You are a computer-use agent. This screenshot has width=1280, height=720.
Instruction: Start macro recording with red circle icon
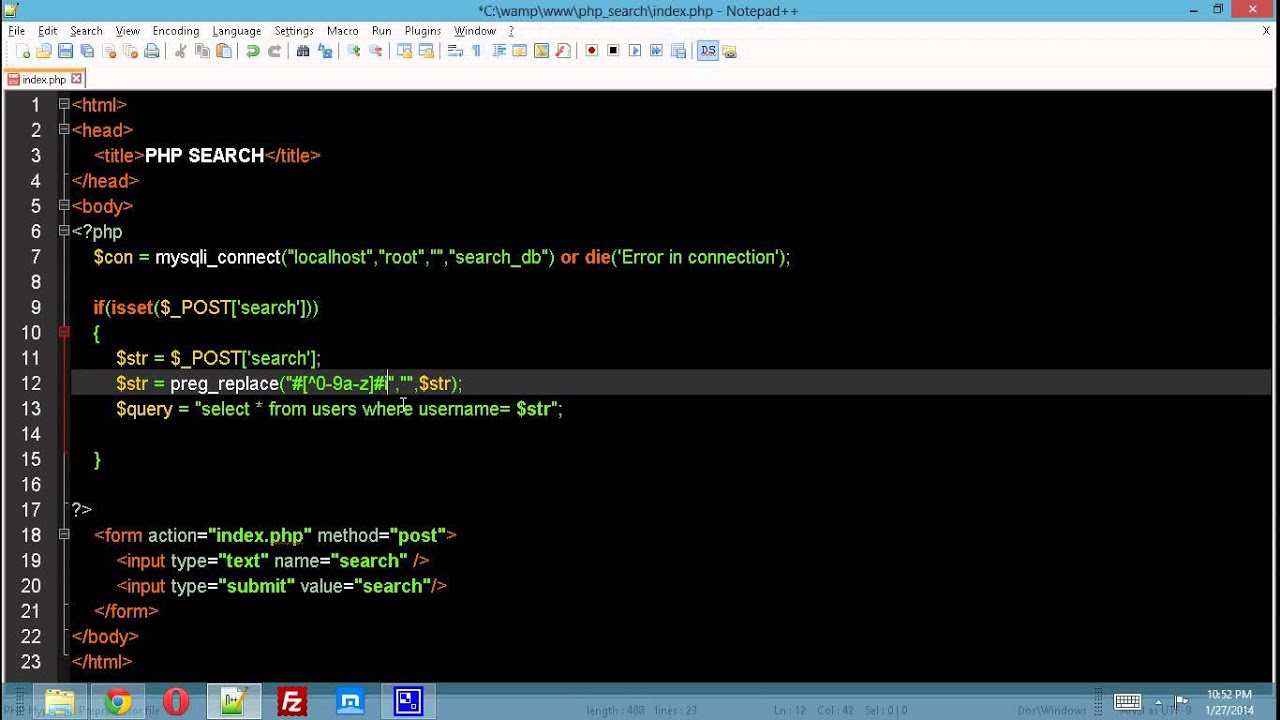[592, 51]
